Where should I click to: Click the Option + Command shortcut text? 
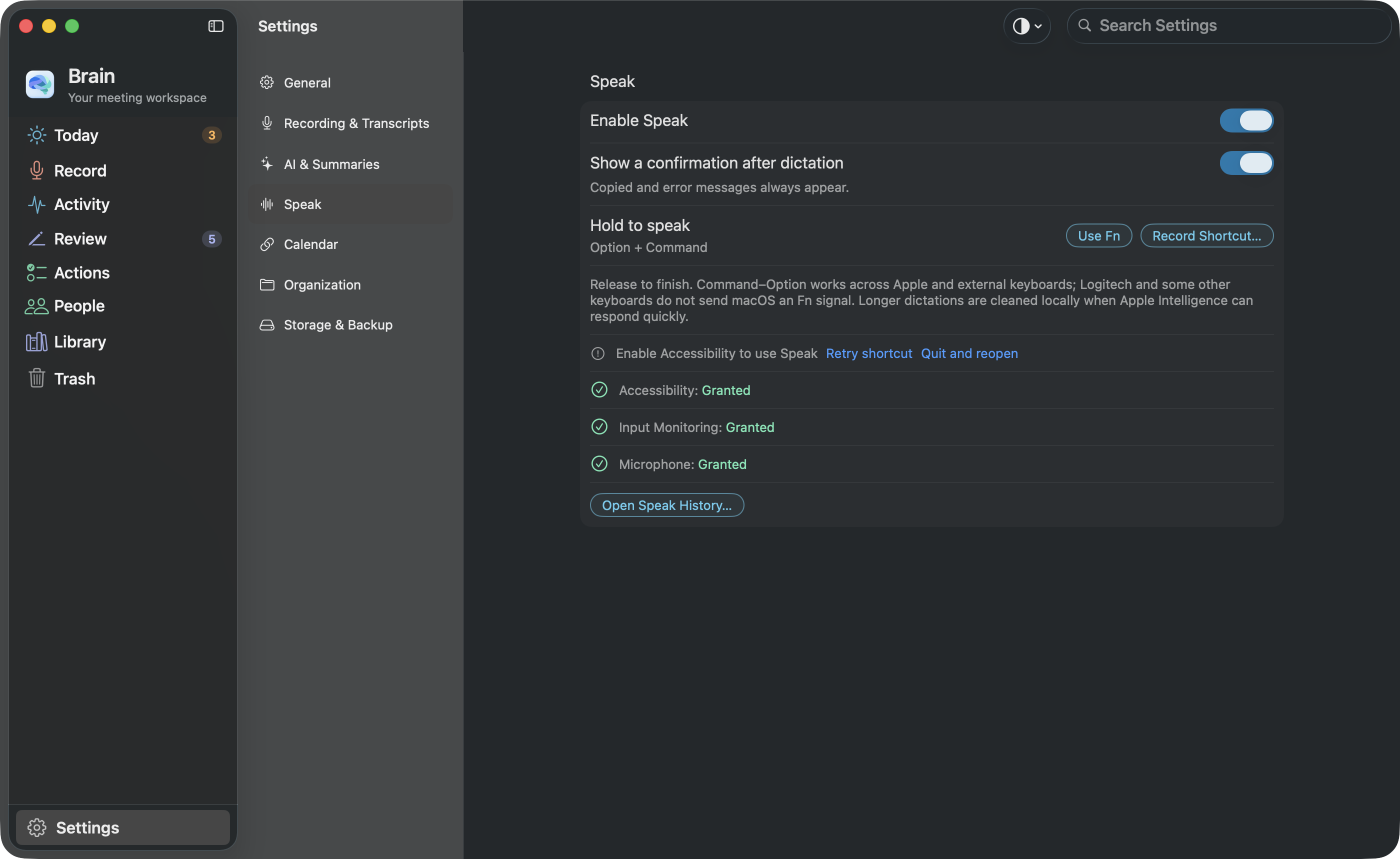point(649,247)
